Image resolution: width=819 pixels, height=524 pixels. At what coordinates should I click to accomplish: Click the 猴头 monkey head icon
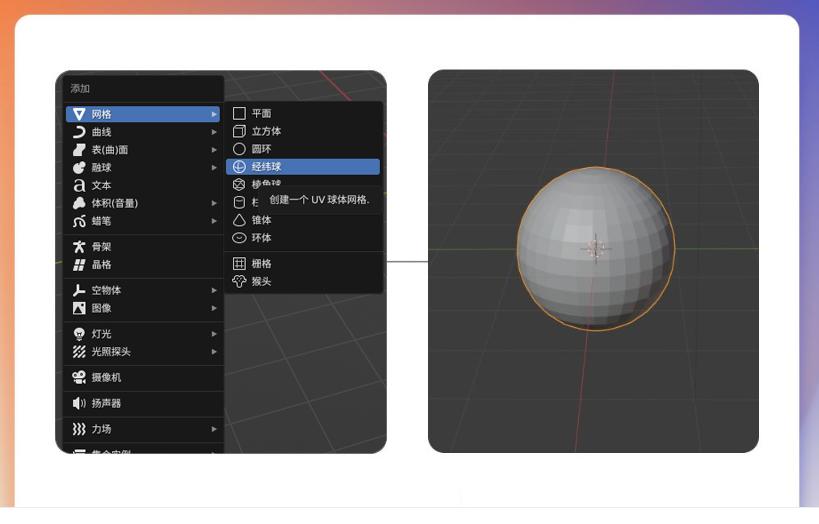(239, 281)
